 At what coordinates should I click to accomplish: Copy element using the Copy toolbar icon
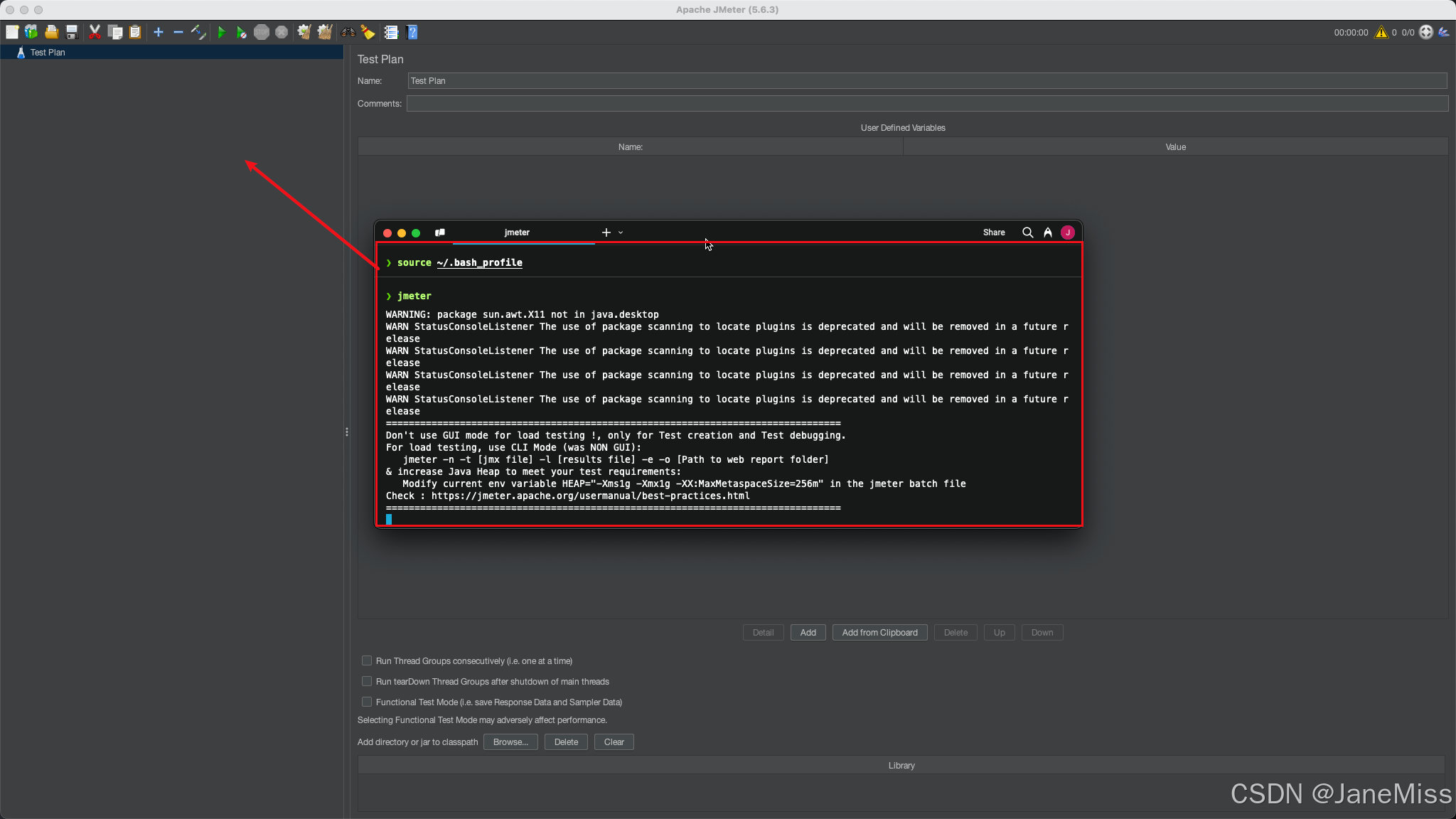pos(115,32)
